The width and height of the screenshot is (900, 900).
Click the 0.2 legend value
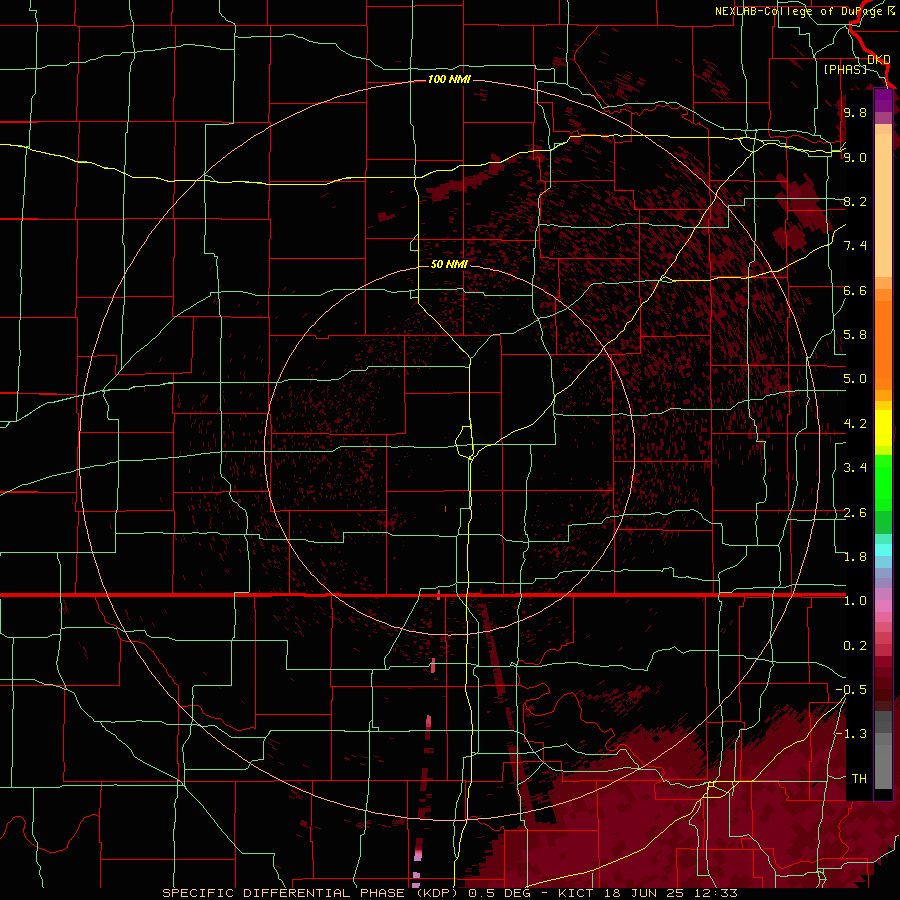(855, 646)
